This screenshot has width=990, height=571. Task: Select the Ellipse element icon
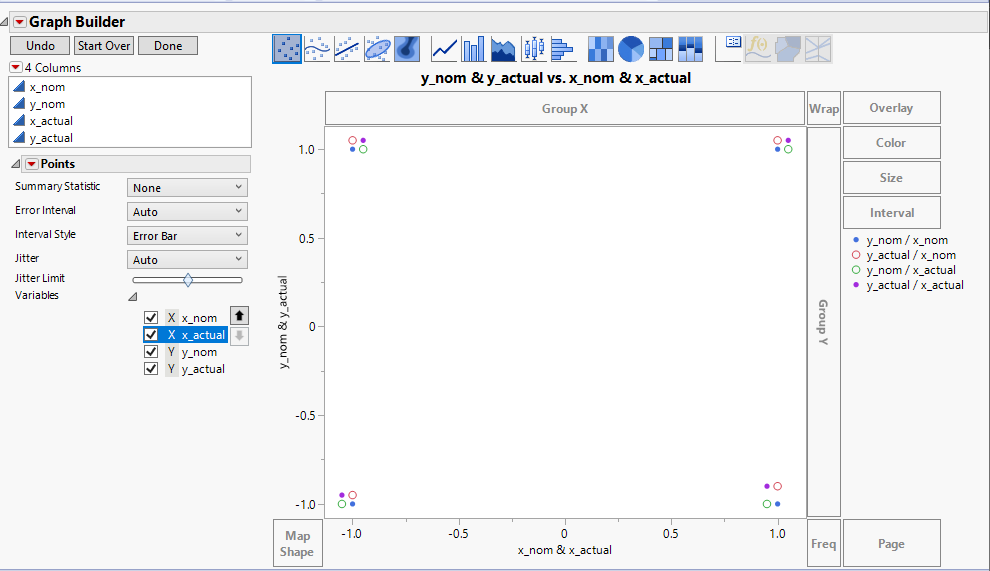(x=377, y=49)
